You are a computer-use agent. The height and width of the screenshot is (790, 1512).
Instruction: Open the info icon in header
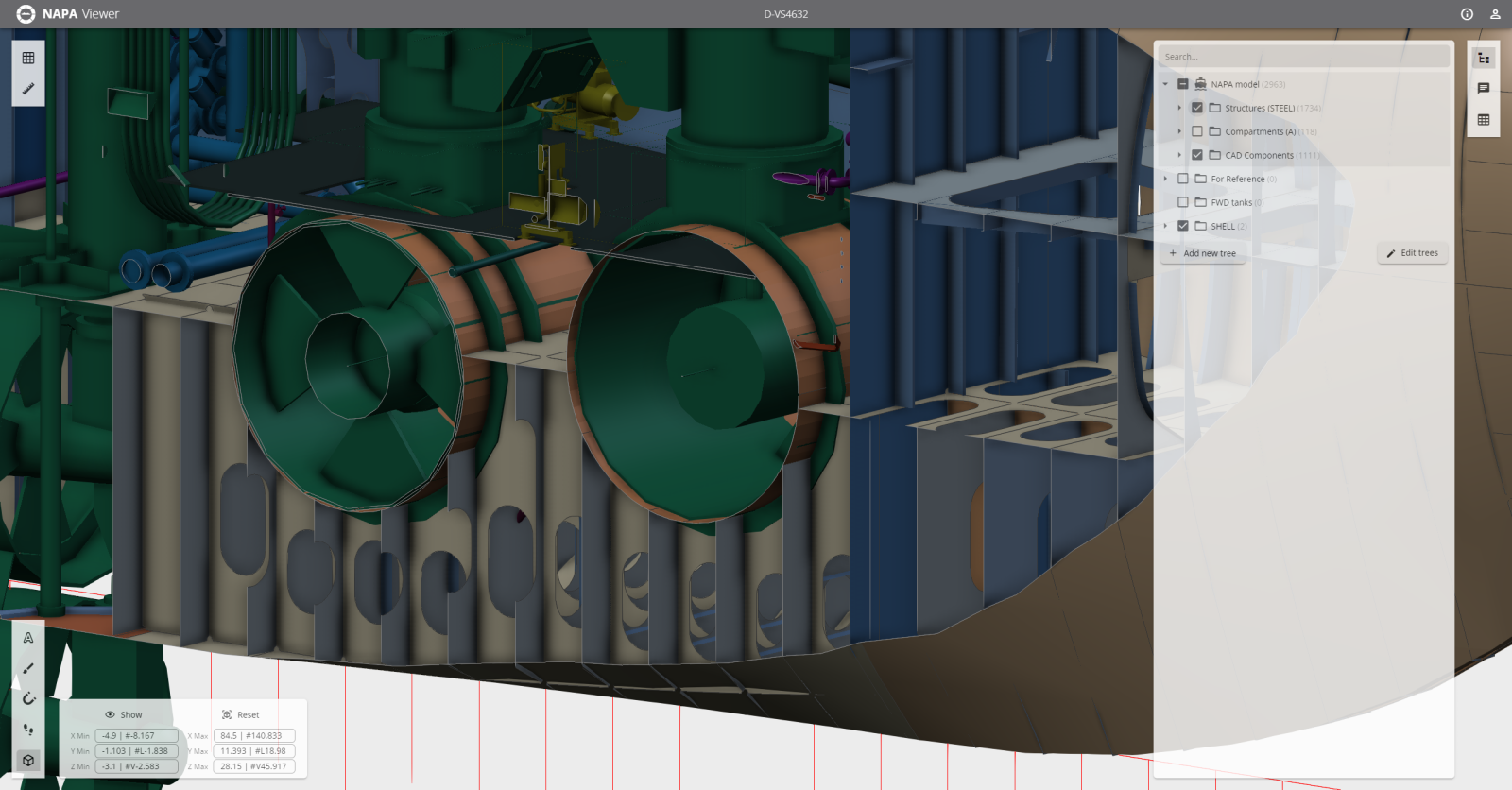[1467, 14]
